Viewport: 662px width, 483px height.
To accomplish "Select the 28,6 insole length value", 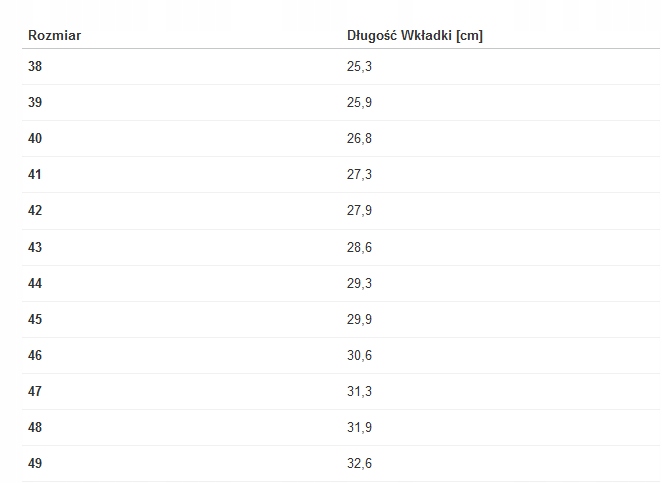I will point(359,247).
